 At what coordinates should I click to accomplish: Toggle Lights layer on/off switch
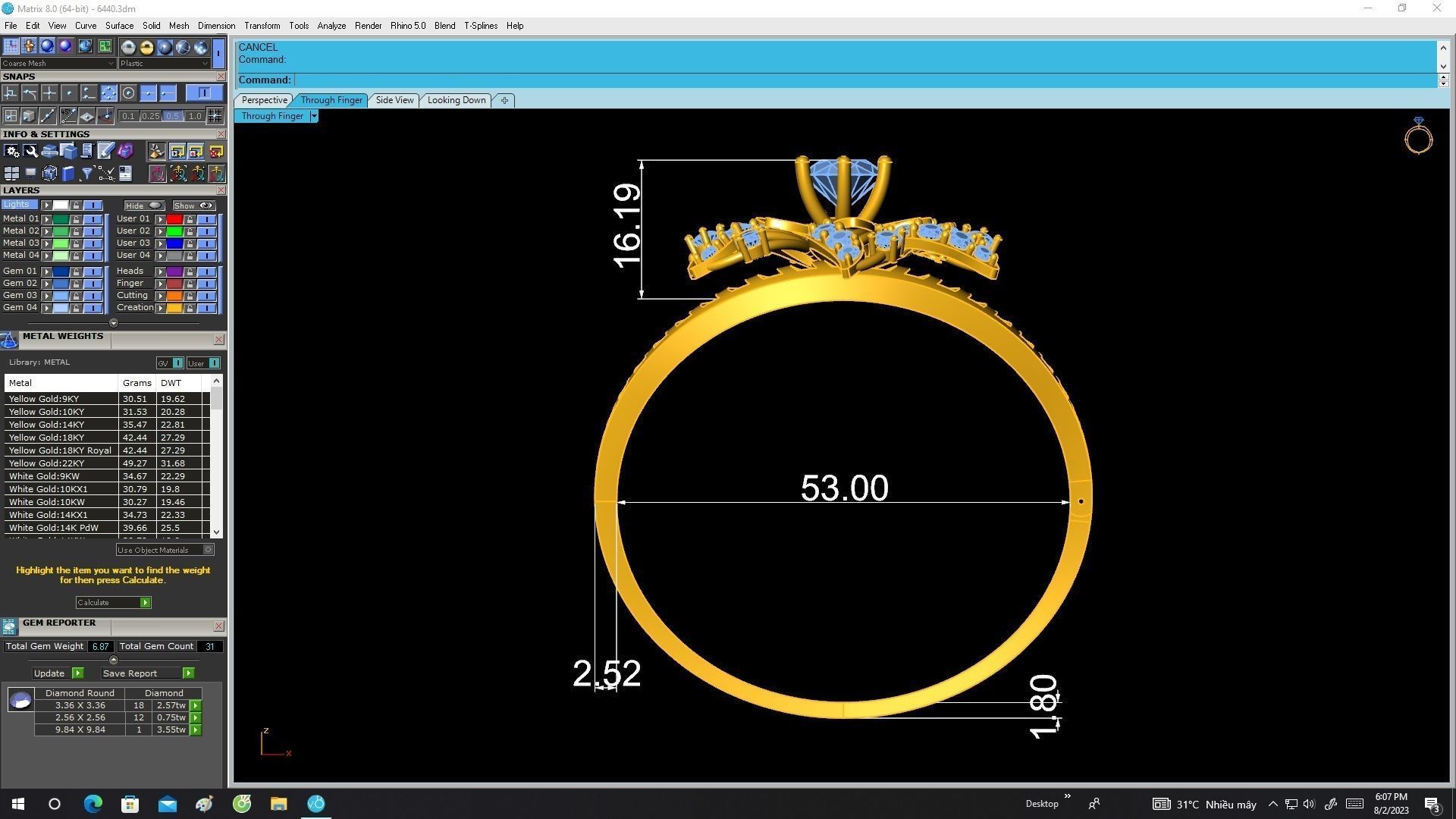(x=93, y=206)
